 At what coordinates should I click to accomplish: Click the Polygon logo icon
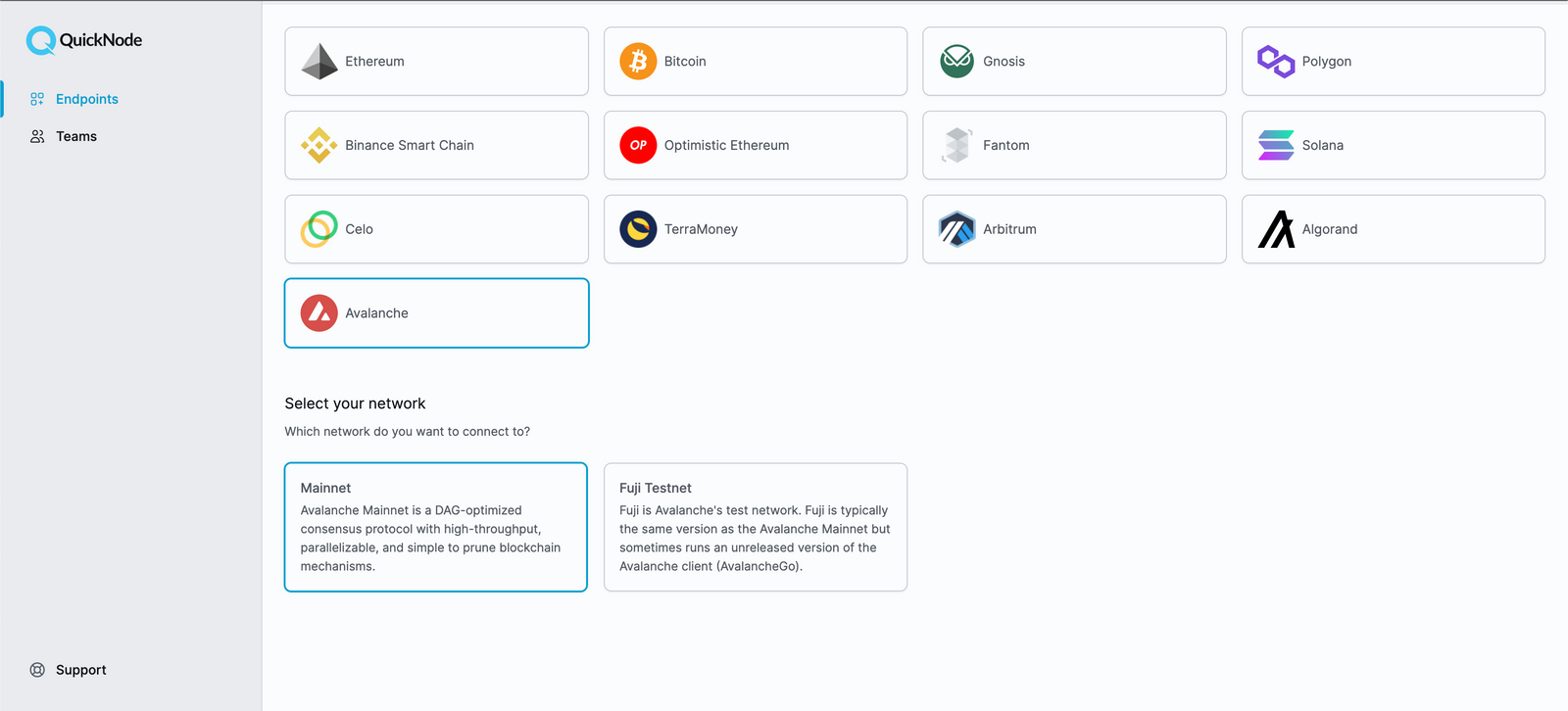click(1275, 61)
